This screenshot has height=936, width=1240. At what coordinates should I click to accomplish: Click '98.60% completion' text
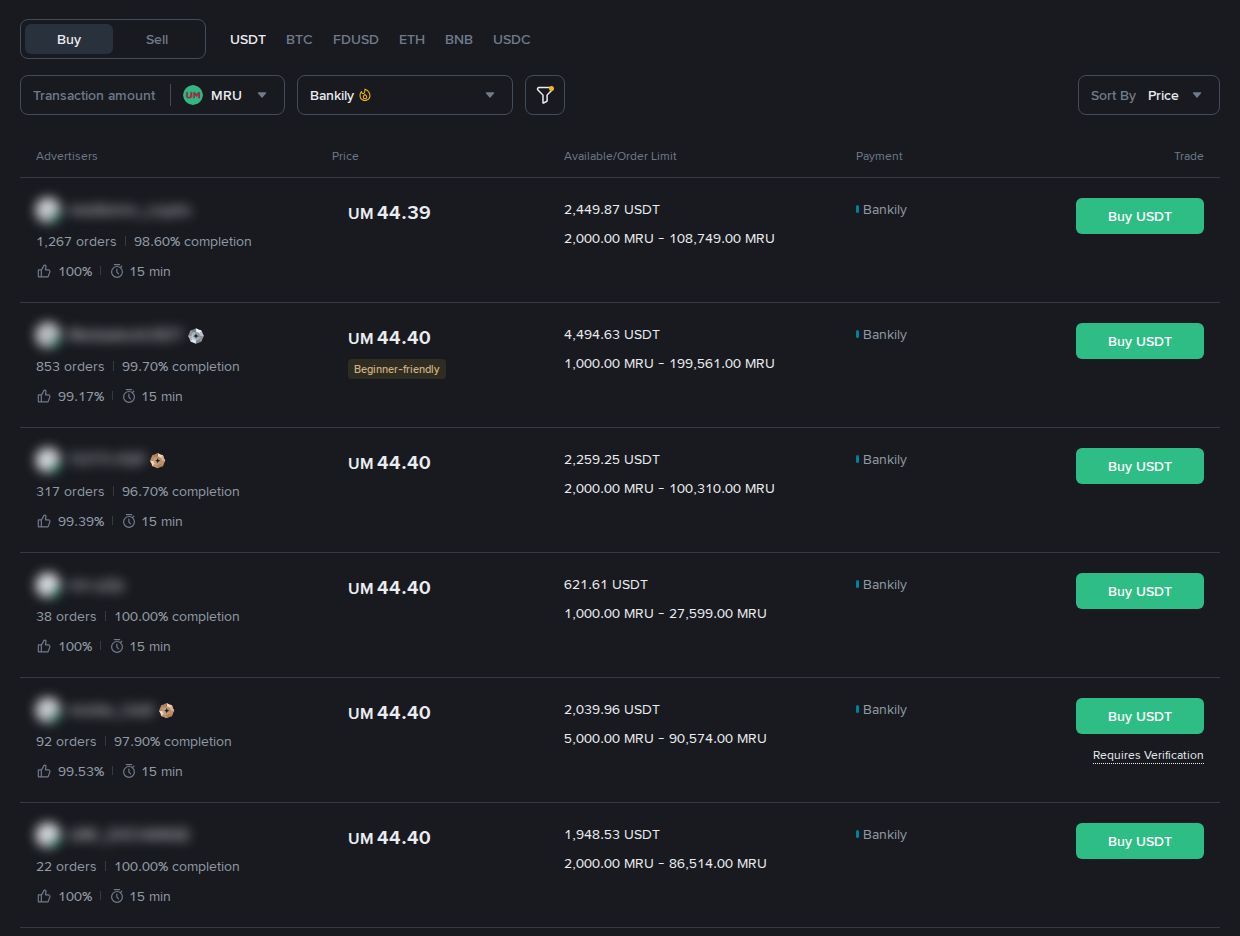193,241
